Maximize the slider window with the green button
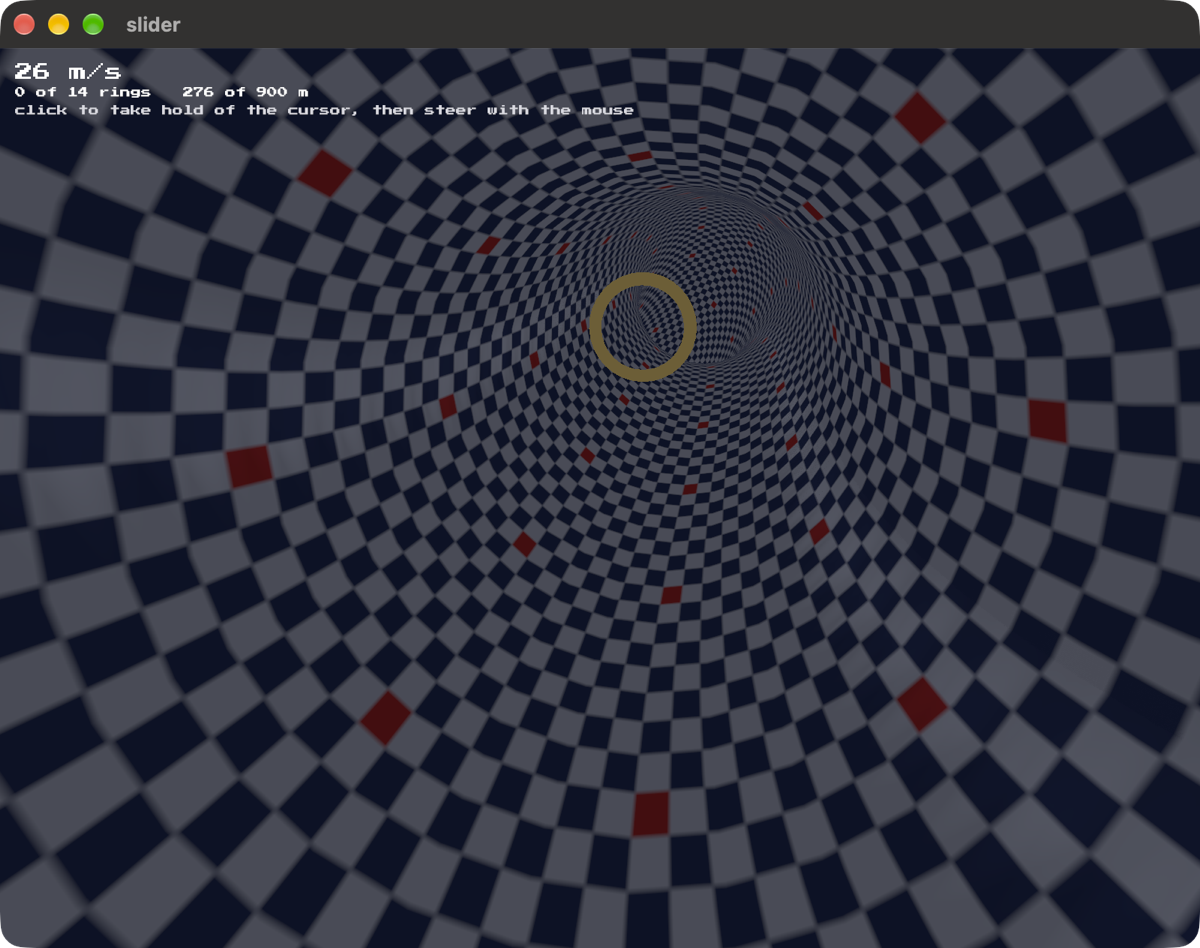Screen dimensions: 1200x948 (93, 24)
